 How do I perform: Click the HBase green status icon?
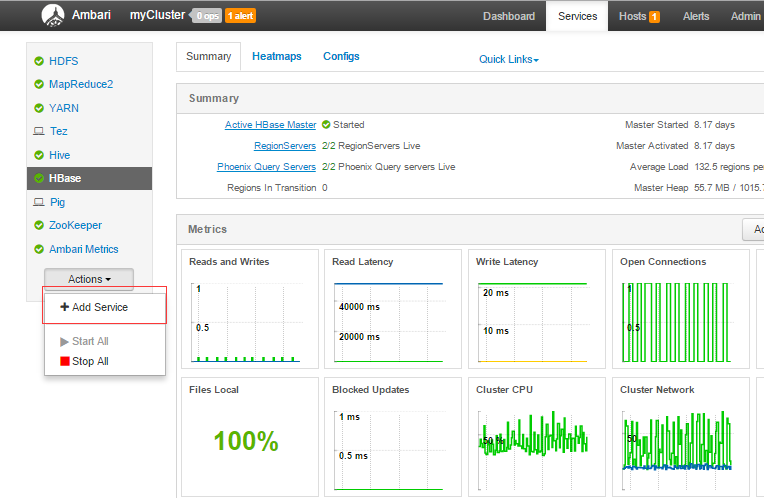coord(39,178)
